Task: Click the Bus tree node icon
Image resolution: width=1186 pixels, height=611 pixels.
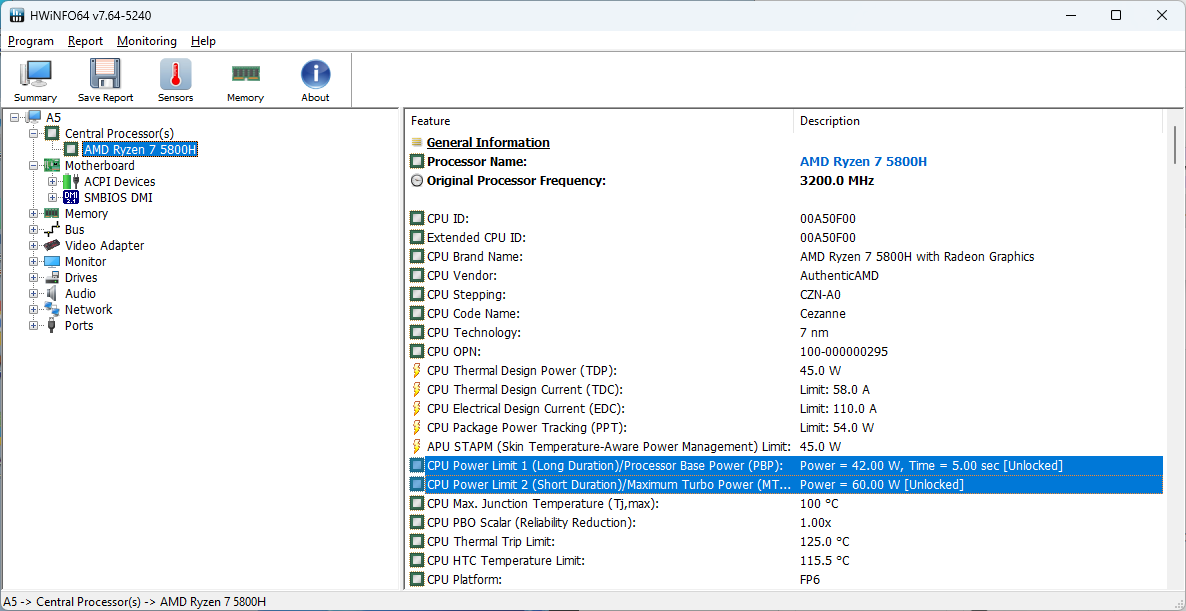Action: pyautogui.click(x=52, y=229)
